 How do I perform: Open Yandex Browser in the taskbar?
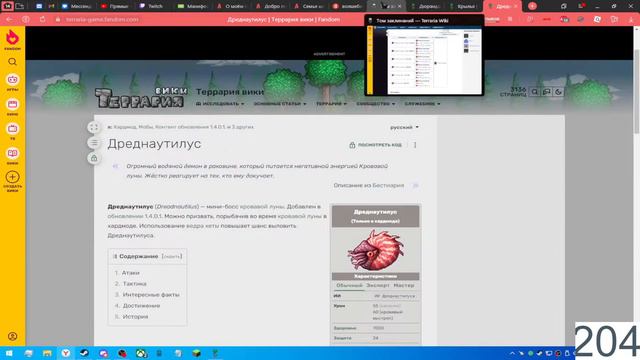pos(66,353)
